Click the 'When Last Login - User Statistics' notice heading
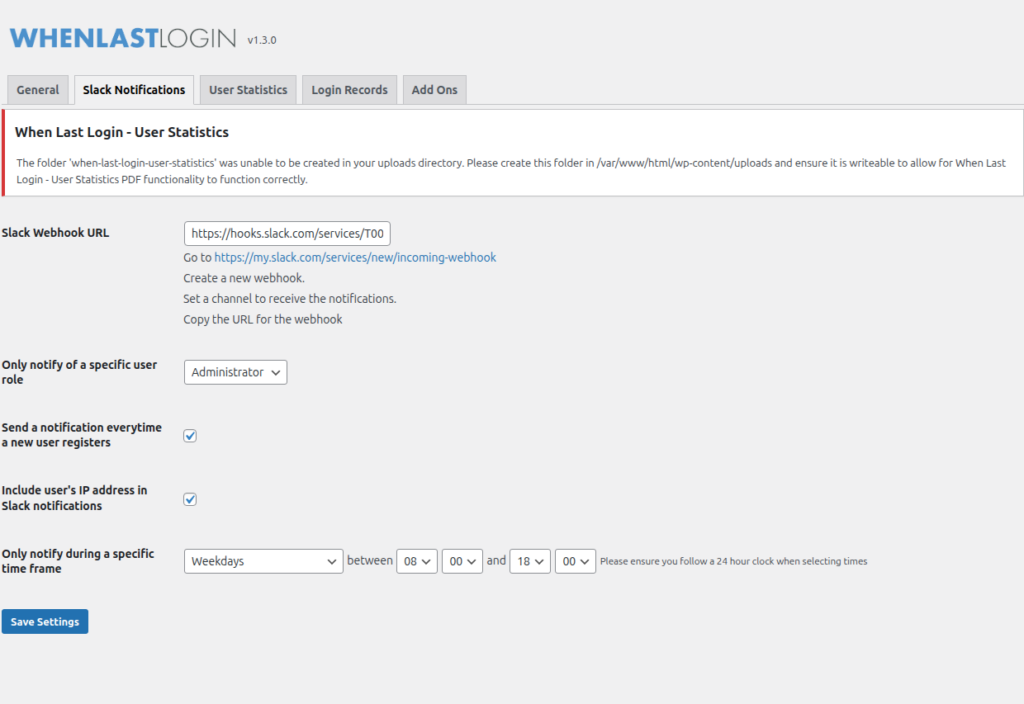The height and width of the screenshot is (704, 1024). (122, 132)
